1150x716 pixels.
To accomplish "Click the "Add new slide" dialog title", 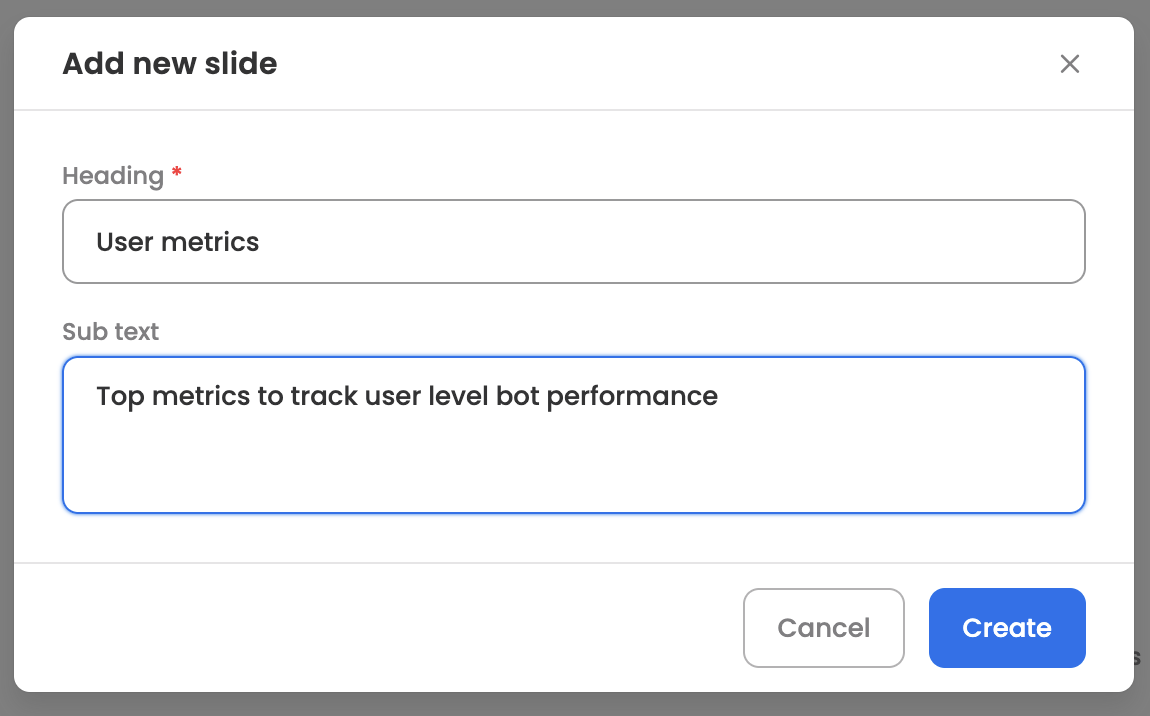I will (x=170, y=65).
